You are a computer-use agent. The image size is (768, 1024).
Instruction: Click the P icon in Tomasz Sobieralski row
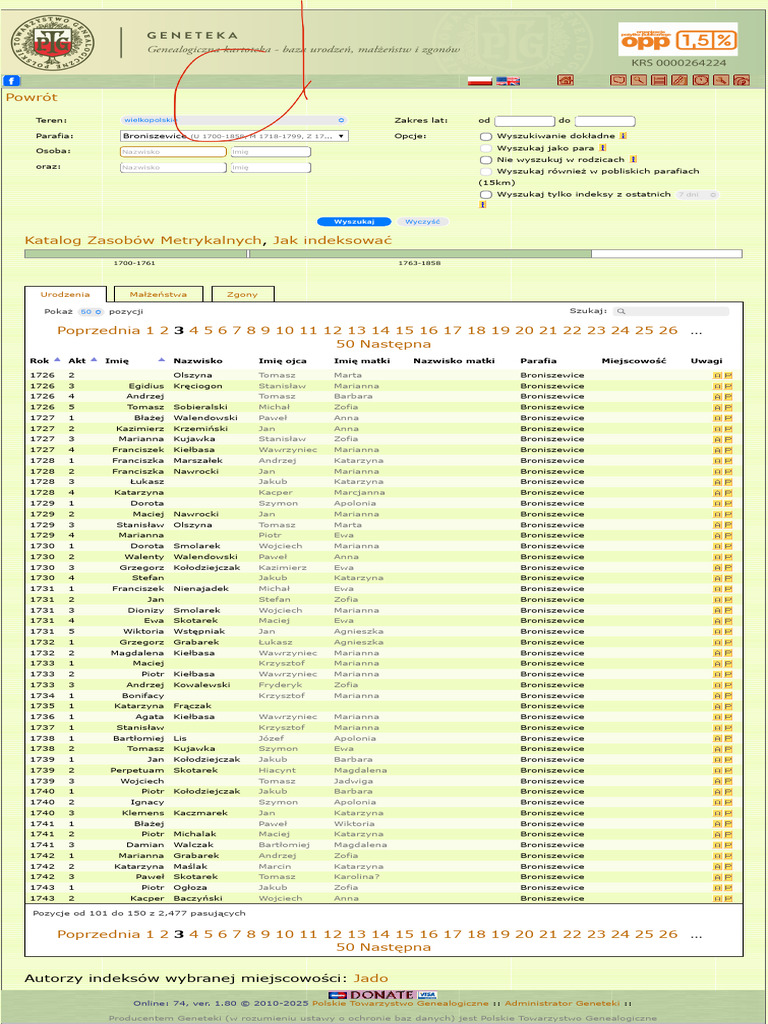pos(728,407)
